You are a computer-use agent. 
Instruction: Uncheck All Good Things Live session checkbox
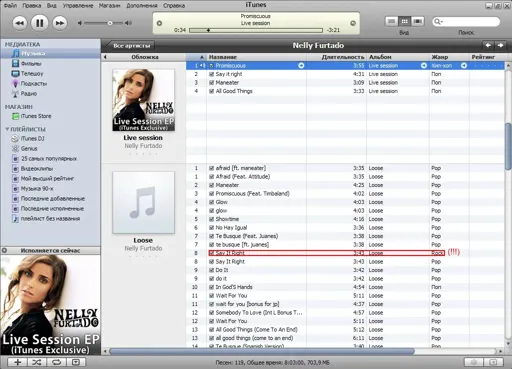211,91
